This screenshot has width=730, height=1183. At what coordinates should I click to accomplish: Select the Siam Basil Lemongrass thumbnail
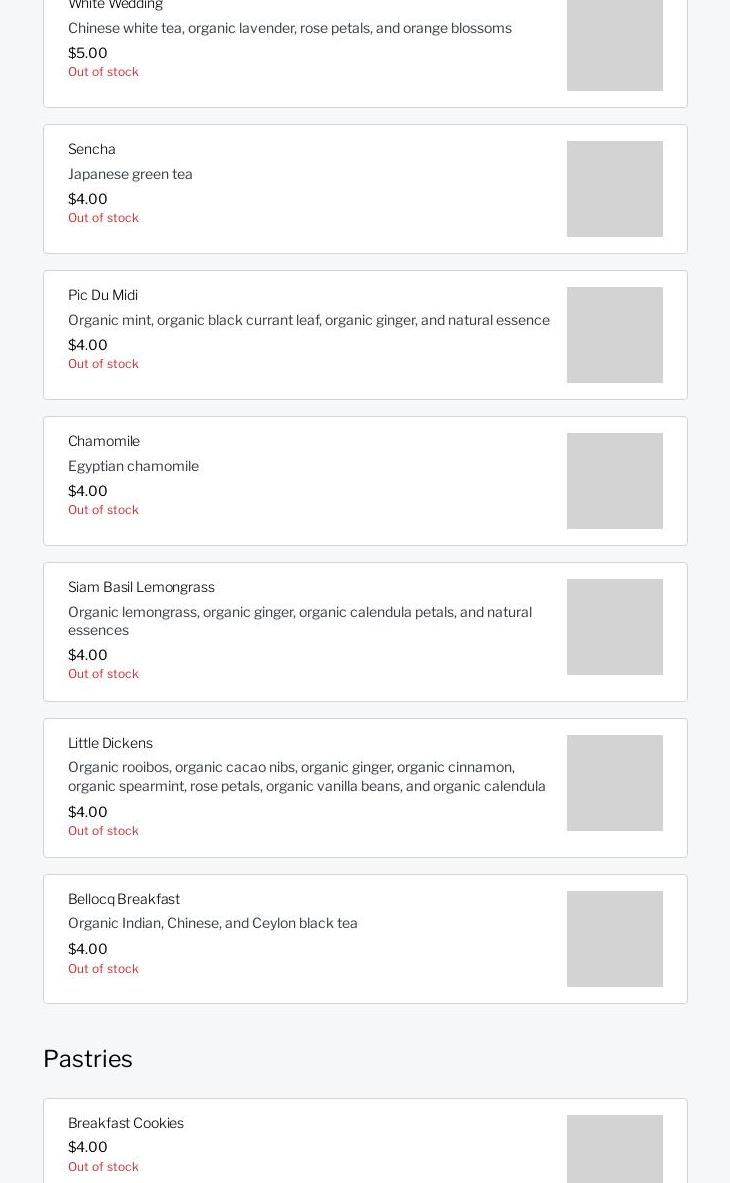(x=614, y=627)
